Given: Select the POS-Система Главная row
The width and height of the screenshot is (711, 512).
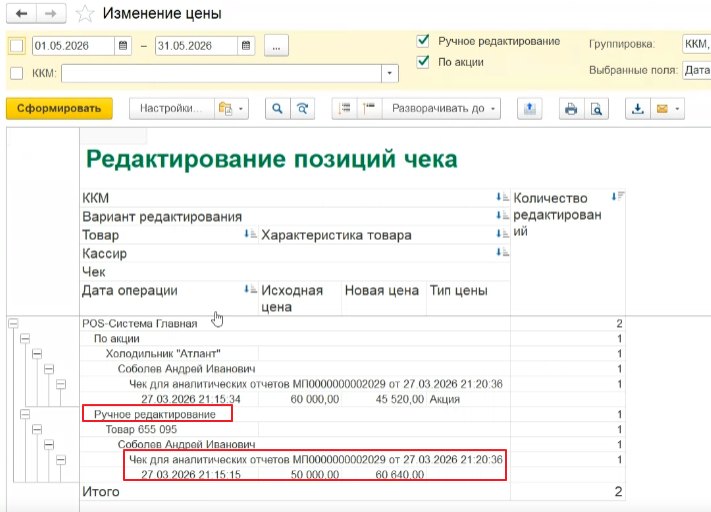Looking at the screenshot, I should (x=295, y=324).
